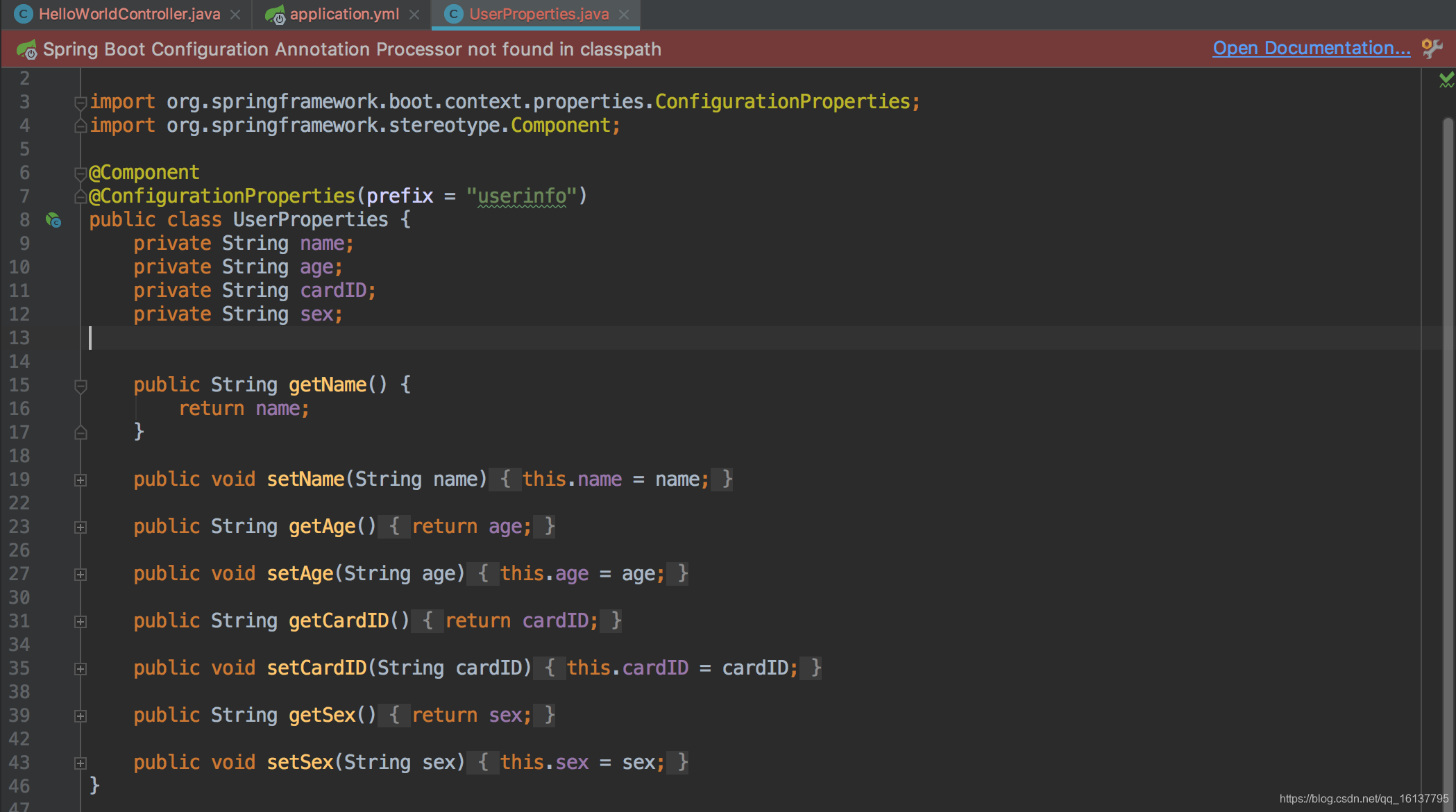The height and width of the screenshot is (812, 1456).
Task: Open Documentation link in the banner
Action: click(x=1311, y=48)
